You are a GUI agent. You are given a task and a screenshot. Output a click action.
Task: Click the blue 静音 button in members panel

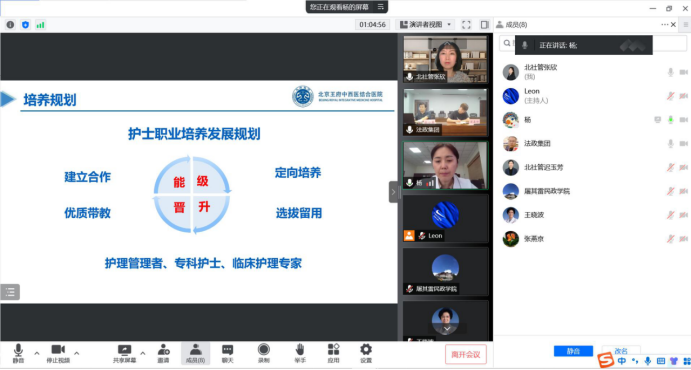[x=573, y=351]
